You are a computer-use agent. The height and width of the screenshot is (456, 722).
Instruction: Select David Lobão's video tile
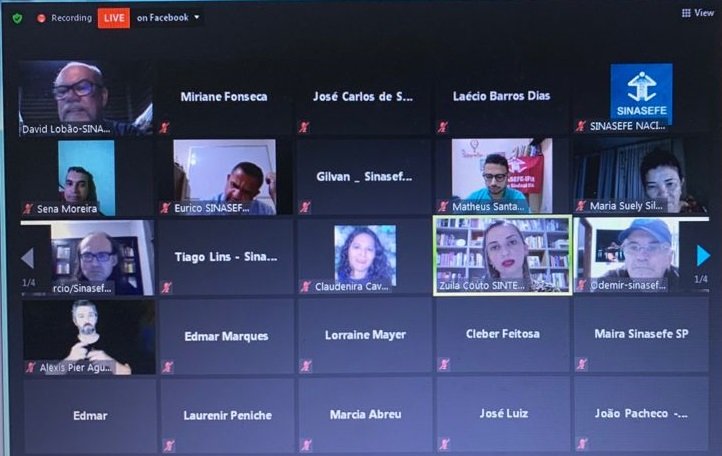point(85,97)
